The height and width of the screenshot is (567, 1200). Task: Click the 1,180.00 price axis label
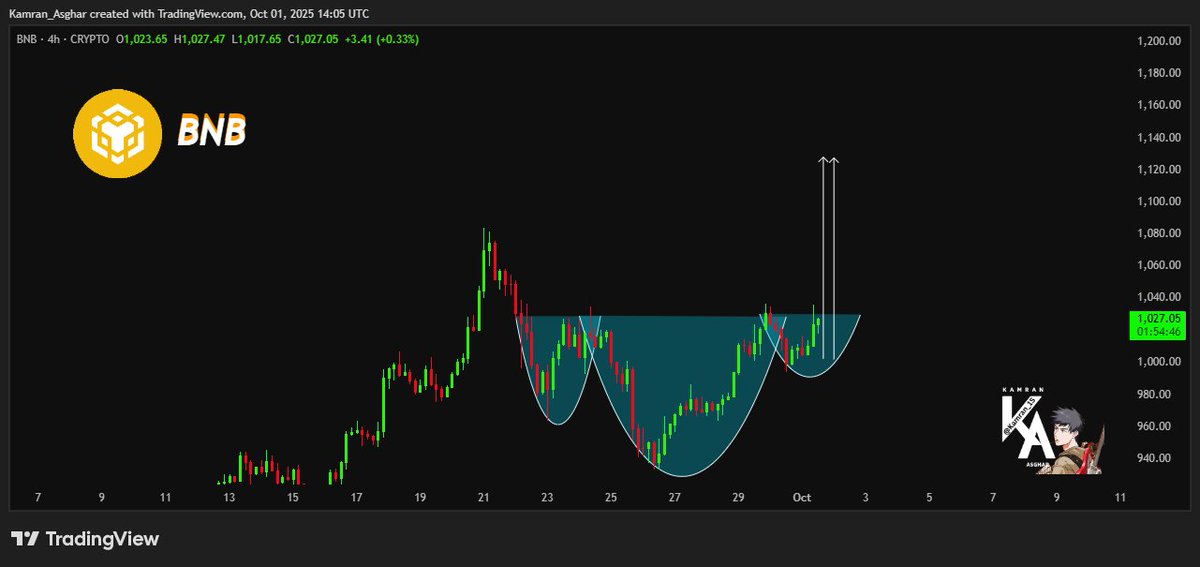[1160, 73]
